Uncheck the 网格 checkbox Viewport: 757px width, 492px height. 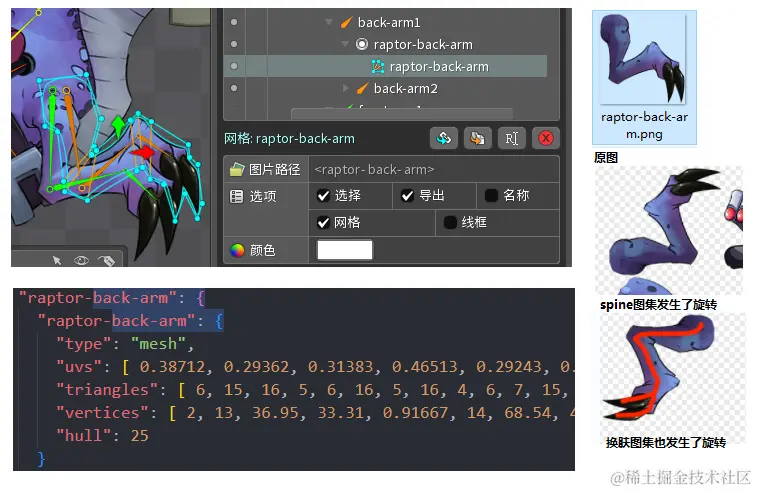pos(323,223)
